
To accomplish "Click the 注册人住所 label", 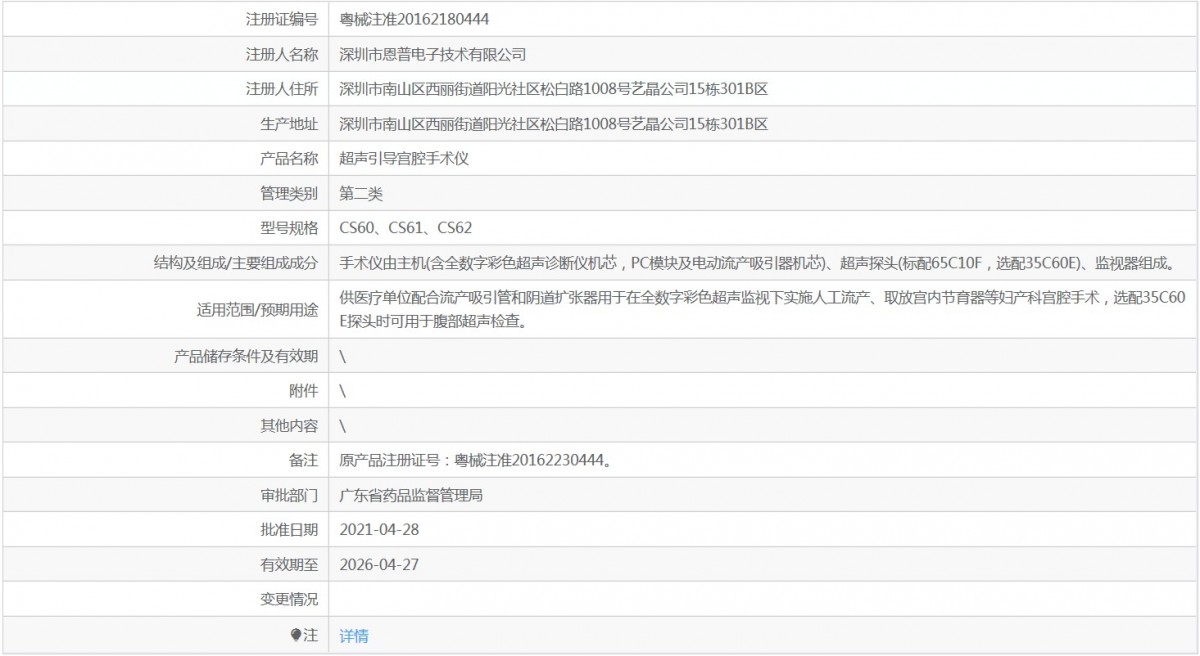I will [x=282, y=89].
